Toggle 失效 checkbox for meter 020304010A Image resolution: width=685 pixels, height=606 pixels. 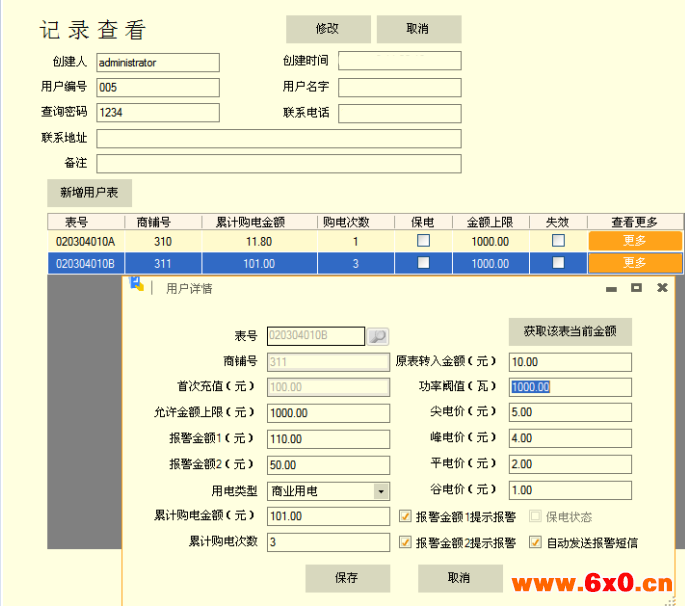pyautogui.click(x=558, y=241)
